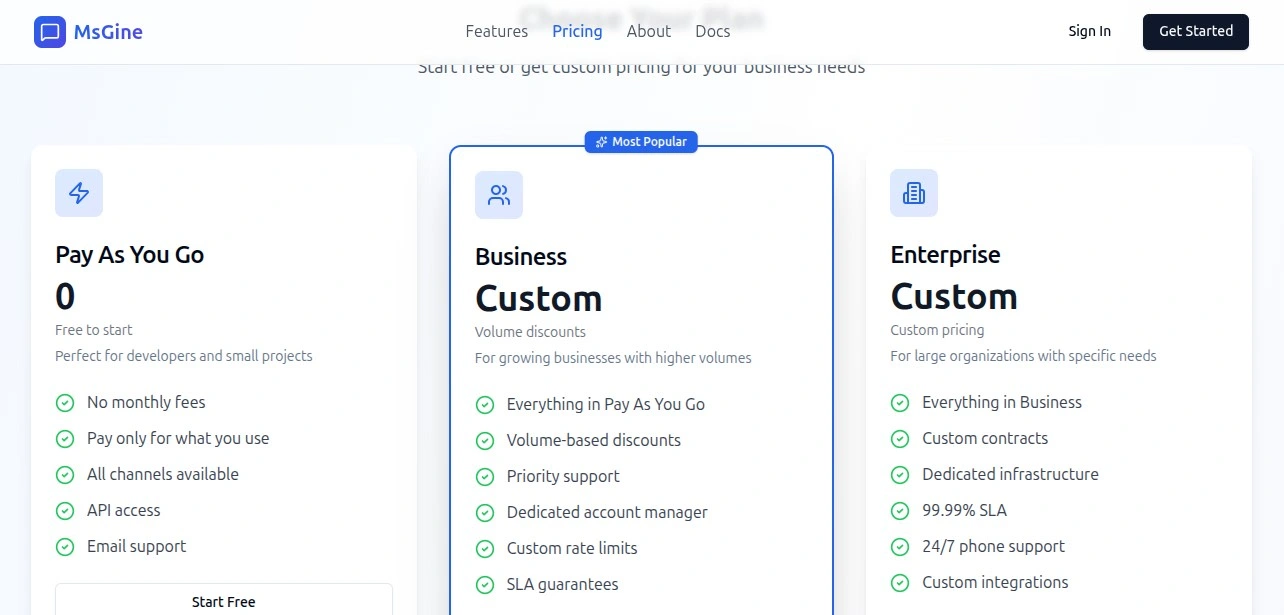Screen dimensions: 1284x615
Task: Click the Start Free button
Action: [224, 601]
